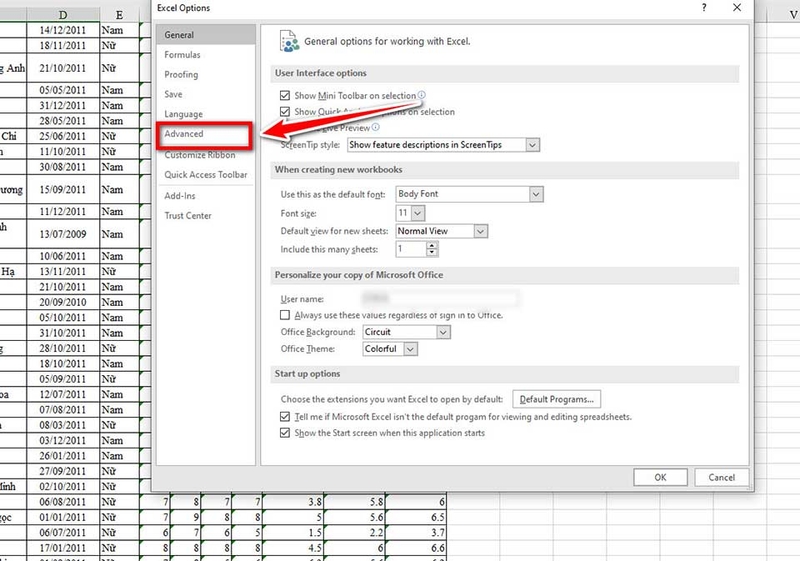Click cell with date 13/07/2009
Screen dimensions: 800x561
(63, 234)
